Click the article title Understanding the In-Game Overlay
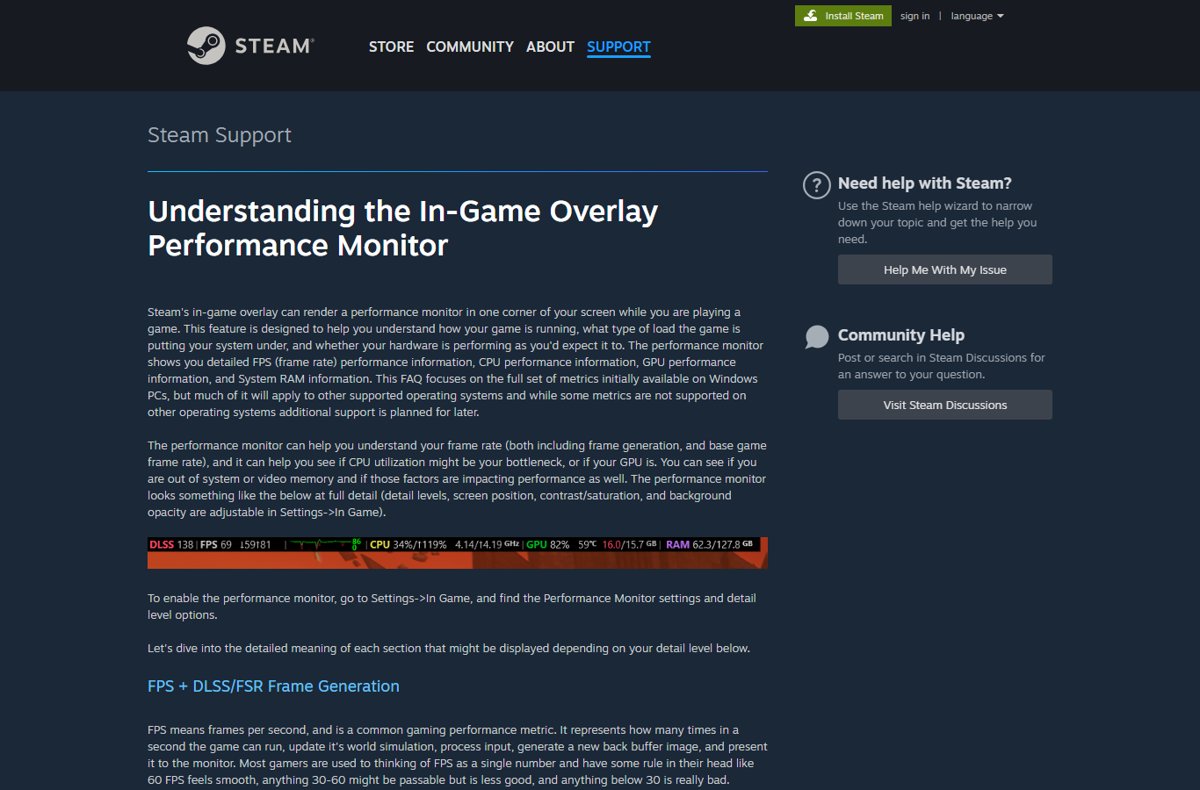This screenshot has width=1200, height=790. [x=403, y=228]
